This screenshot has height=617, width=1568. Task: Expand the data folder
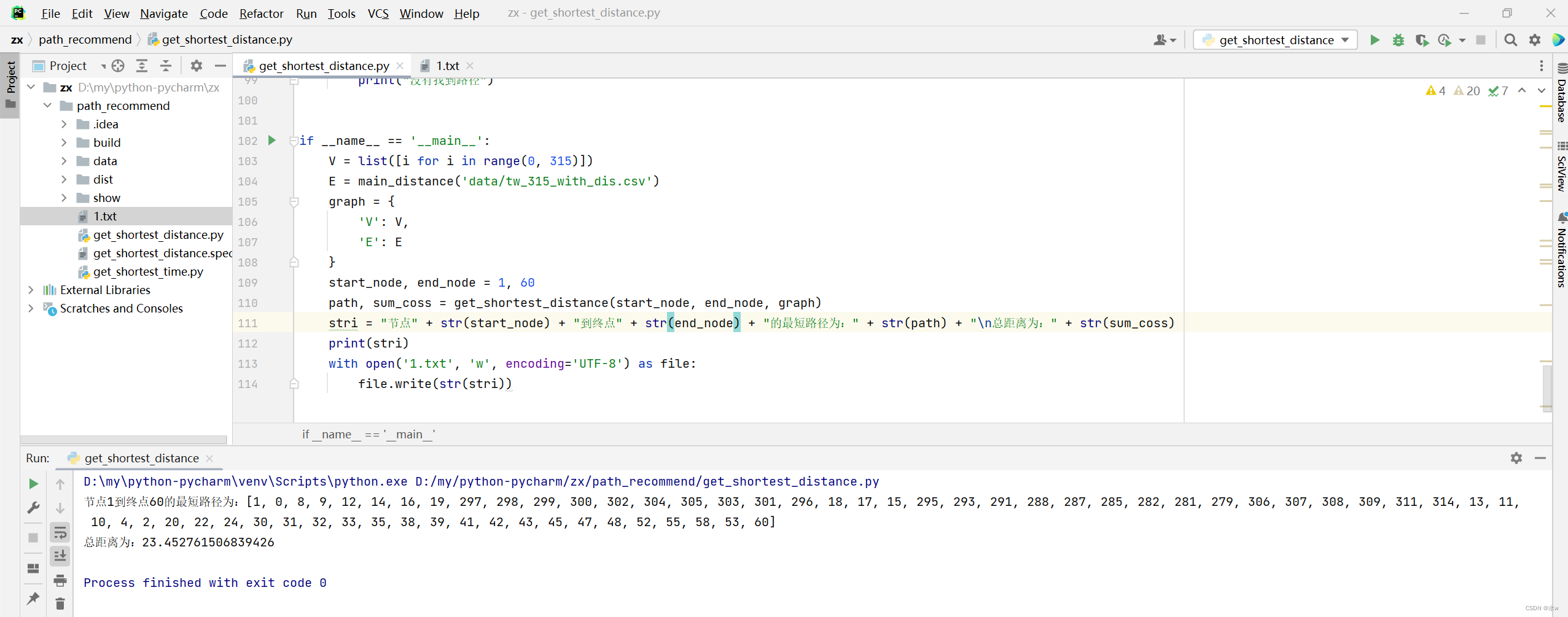(64, 161)
